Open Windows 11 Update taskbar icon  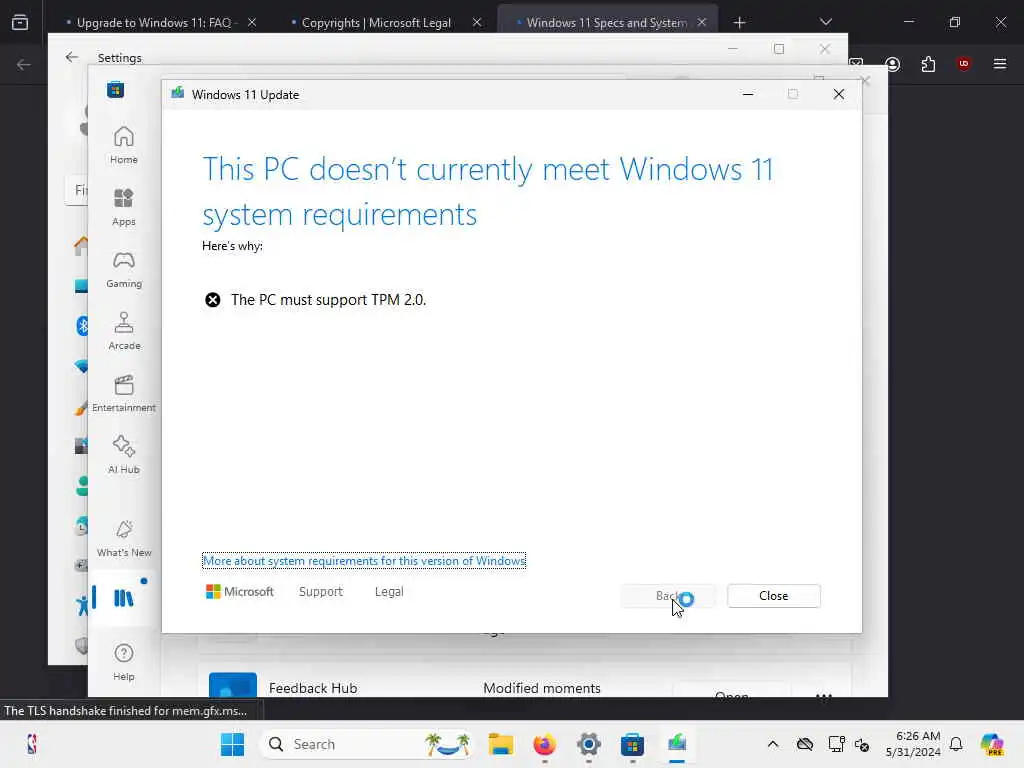677,744
